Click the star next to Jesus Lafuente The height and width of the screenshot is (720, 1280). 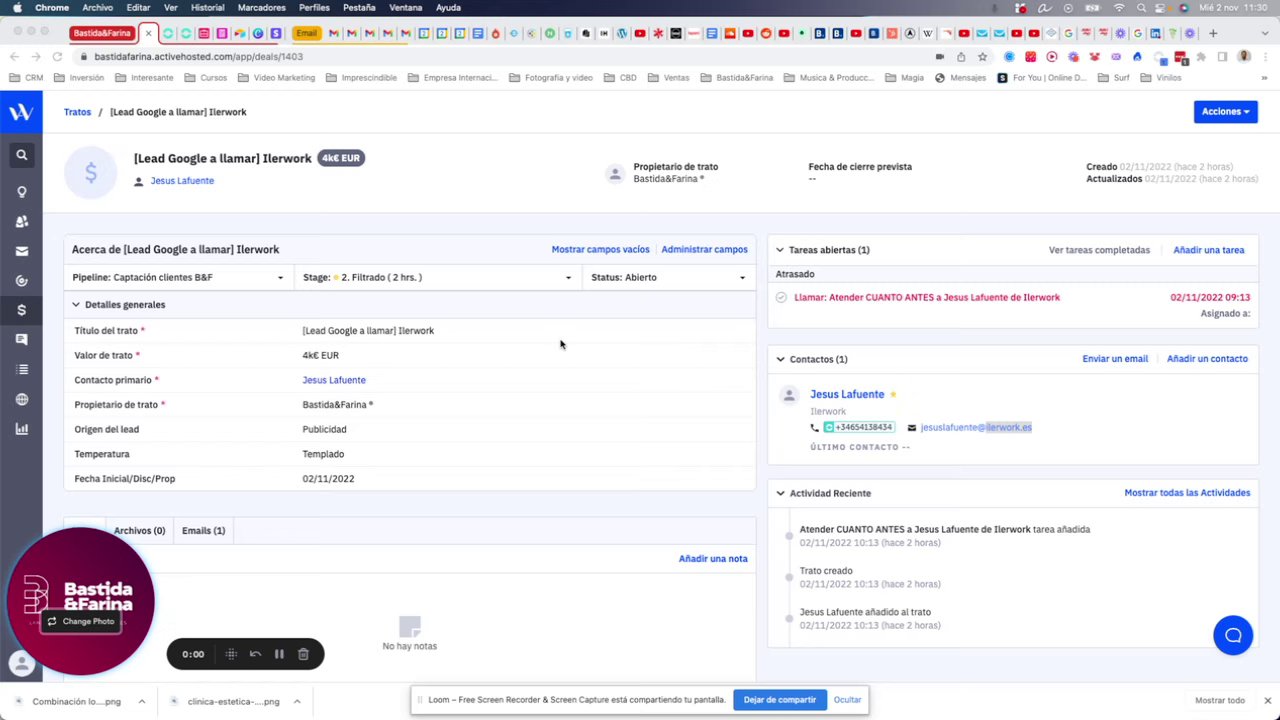pyautogui.click(x=893, y=394)
